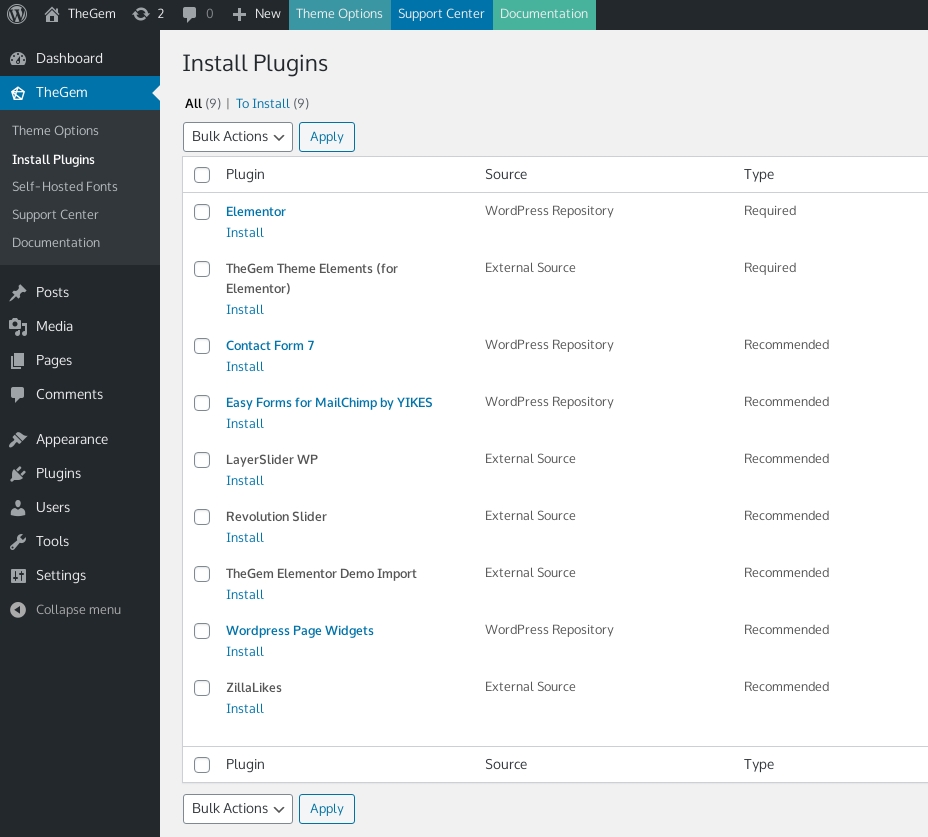Collapse the admin sidebar menu
The width and height of the screenshot is (928, 837).
[77, 609]
